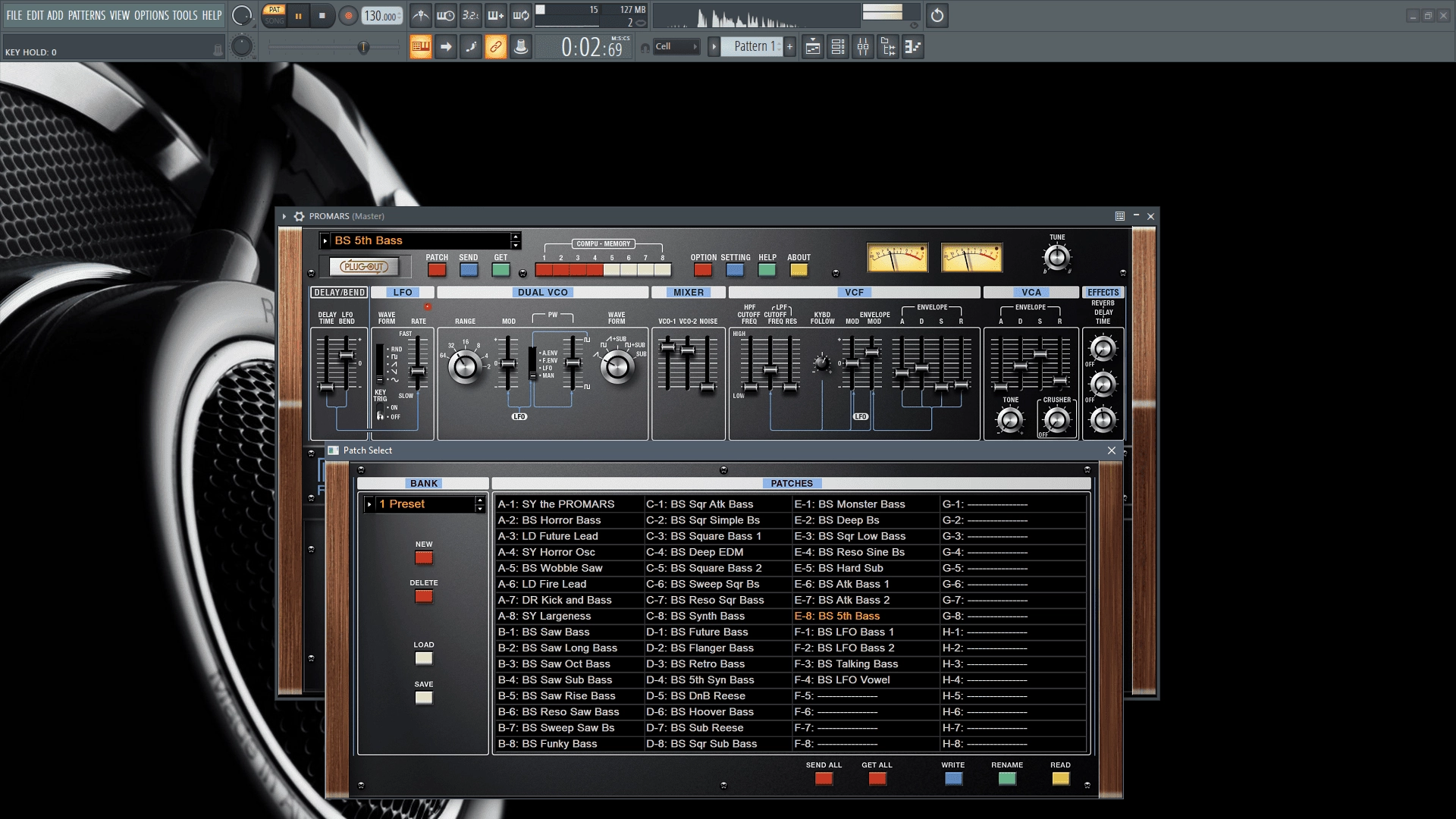Image resolution: width=1456 pixels, height=819 pixels.
Task: Click the yellow ABOUT button
Action: pos(799,269)
